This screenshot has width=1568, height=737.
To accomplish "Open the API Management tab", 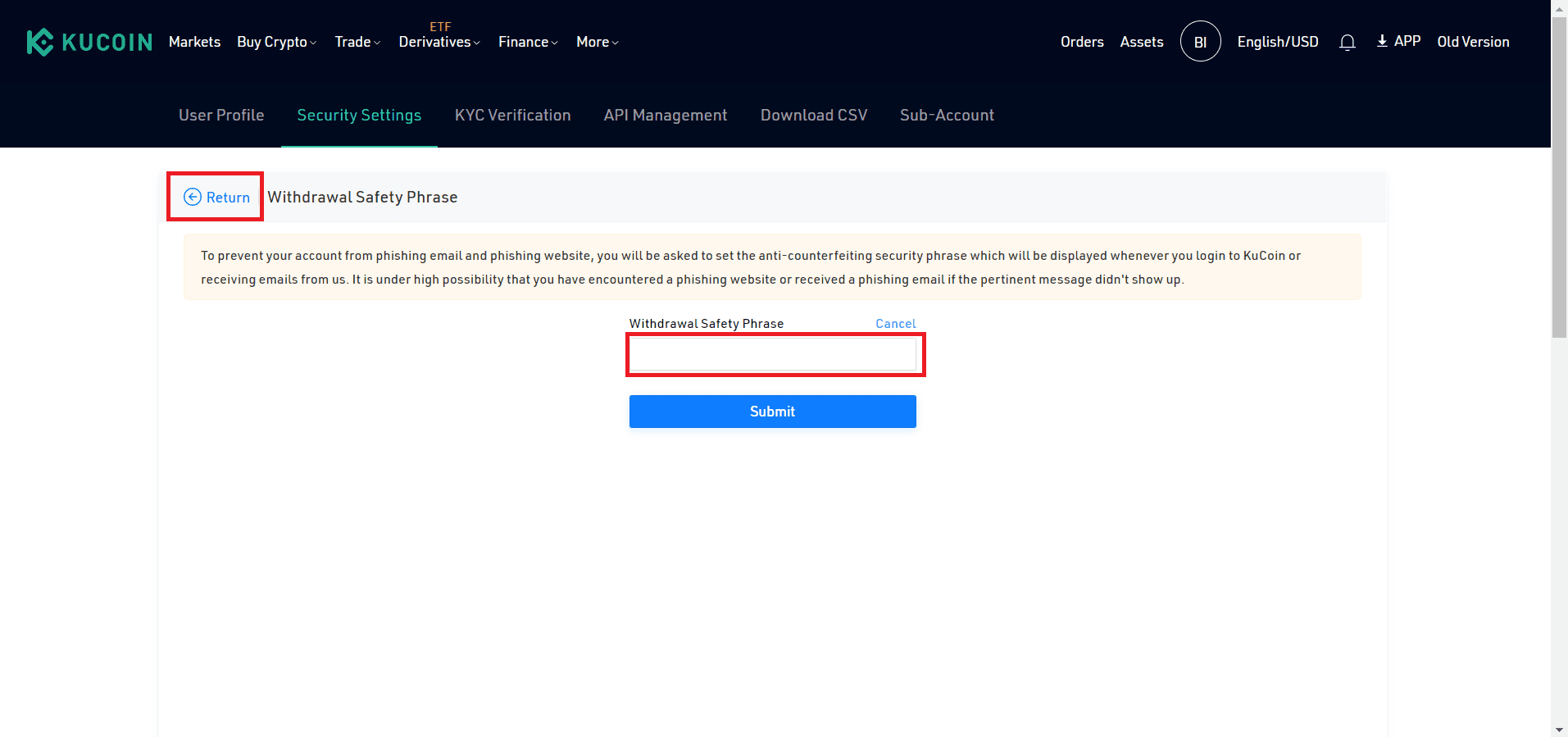I will point(666,115).
